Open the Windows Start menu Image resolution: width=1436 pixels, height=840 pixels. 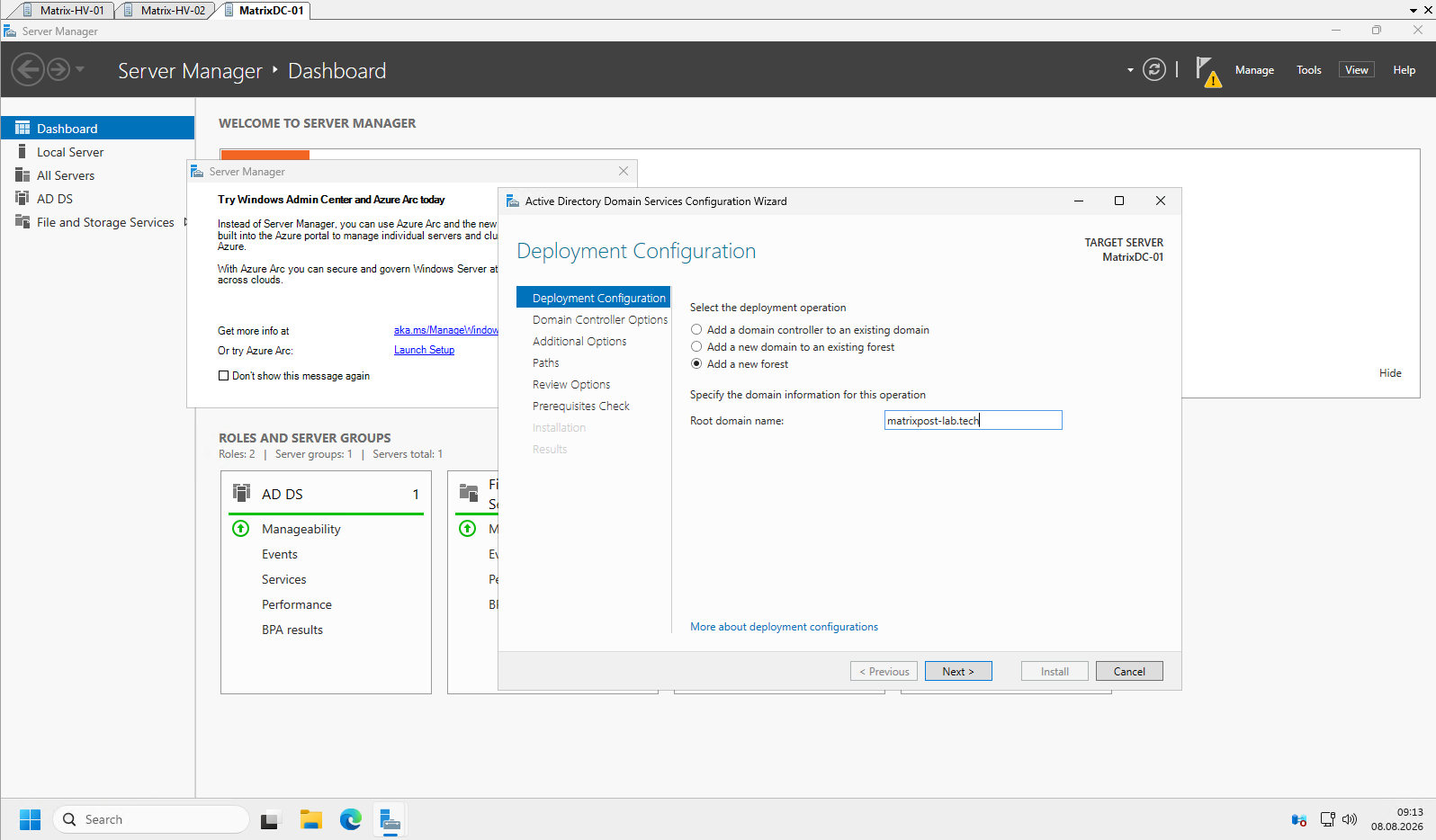coord(30,819)
